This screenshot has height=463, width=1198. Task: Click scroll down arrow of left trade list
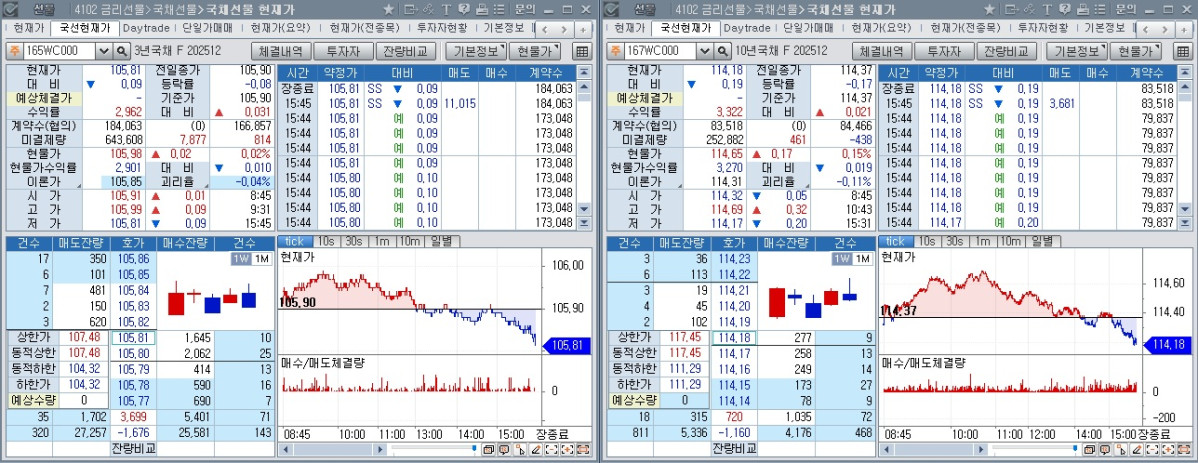point(584,209)
